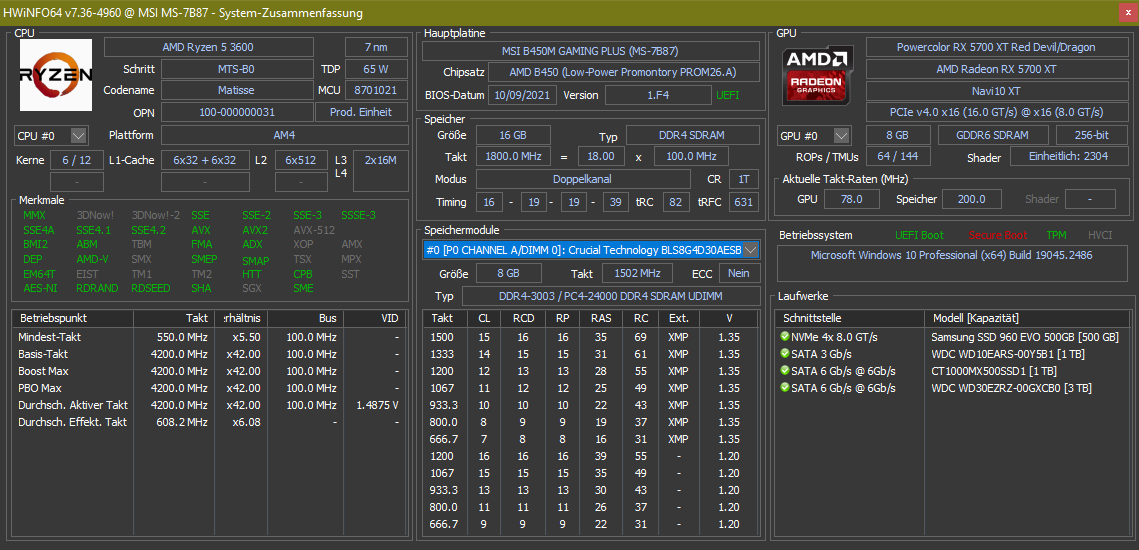Click the red Secure Boot label

[997, 235]
